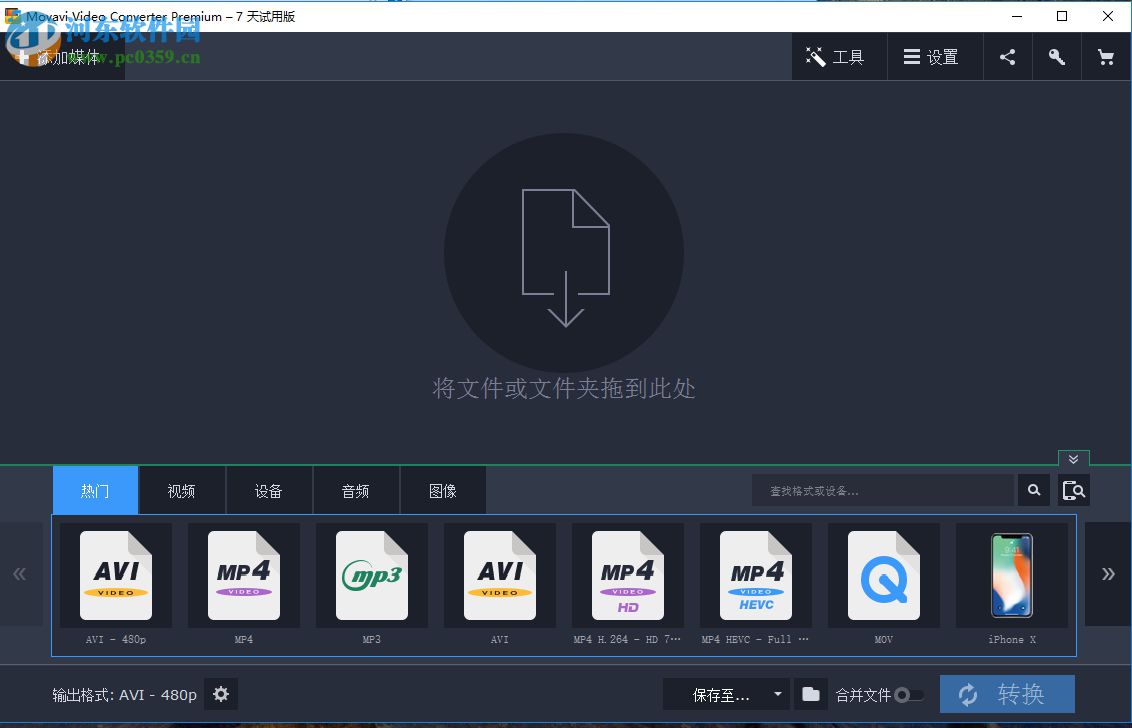
Task: Open the device detection icon next to search
Action: pyautogui.click(x=1074, y=490)
